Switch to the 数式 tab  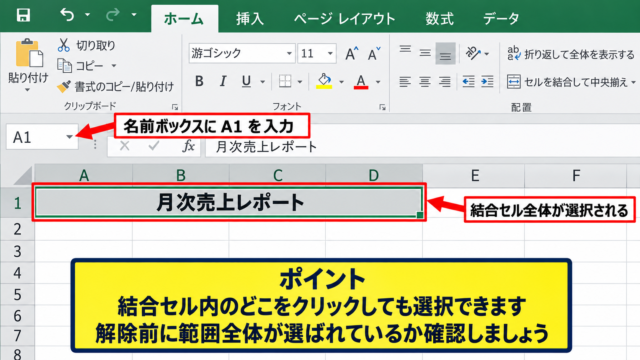tap(439, 19)
